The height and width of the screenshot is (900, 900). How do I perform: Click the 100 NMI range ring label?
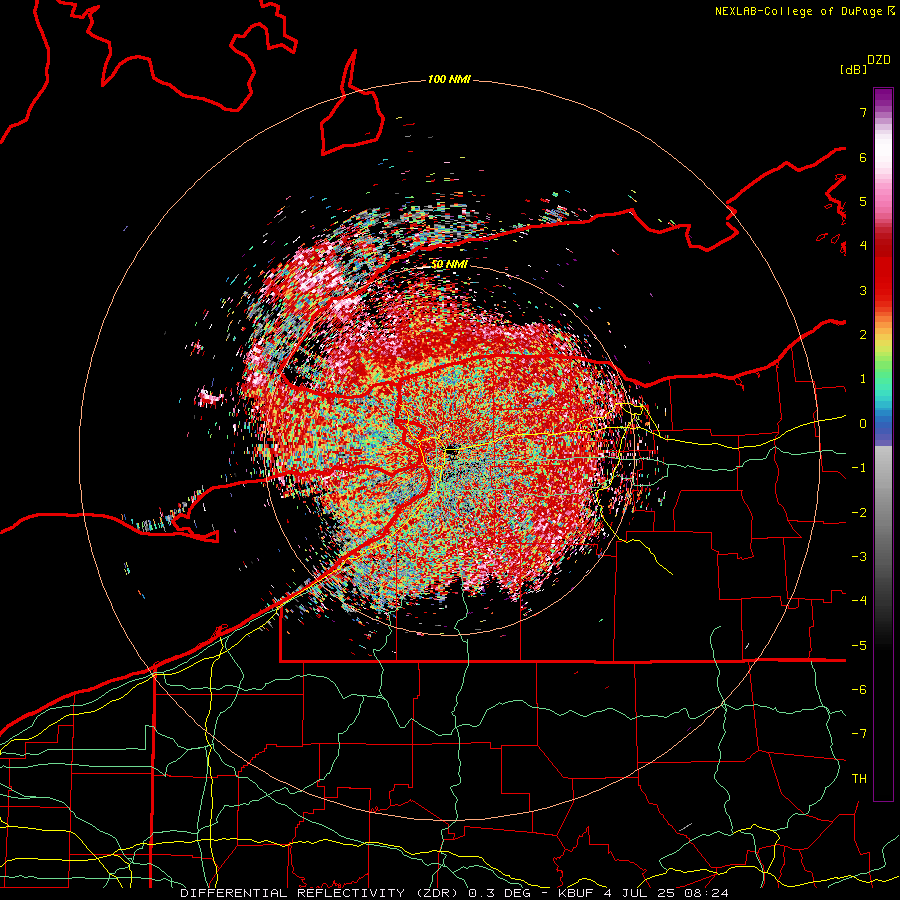click(449, 79)
